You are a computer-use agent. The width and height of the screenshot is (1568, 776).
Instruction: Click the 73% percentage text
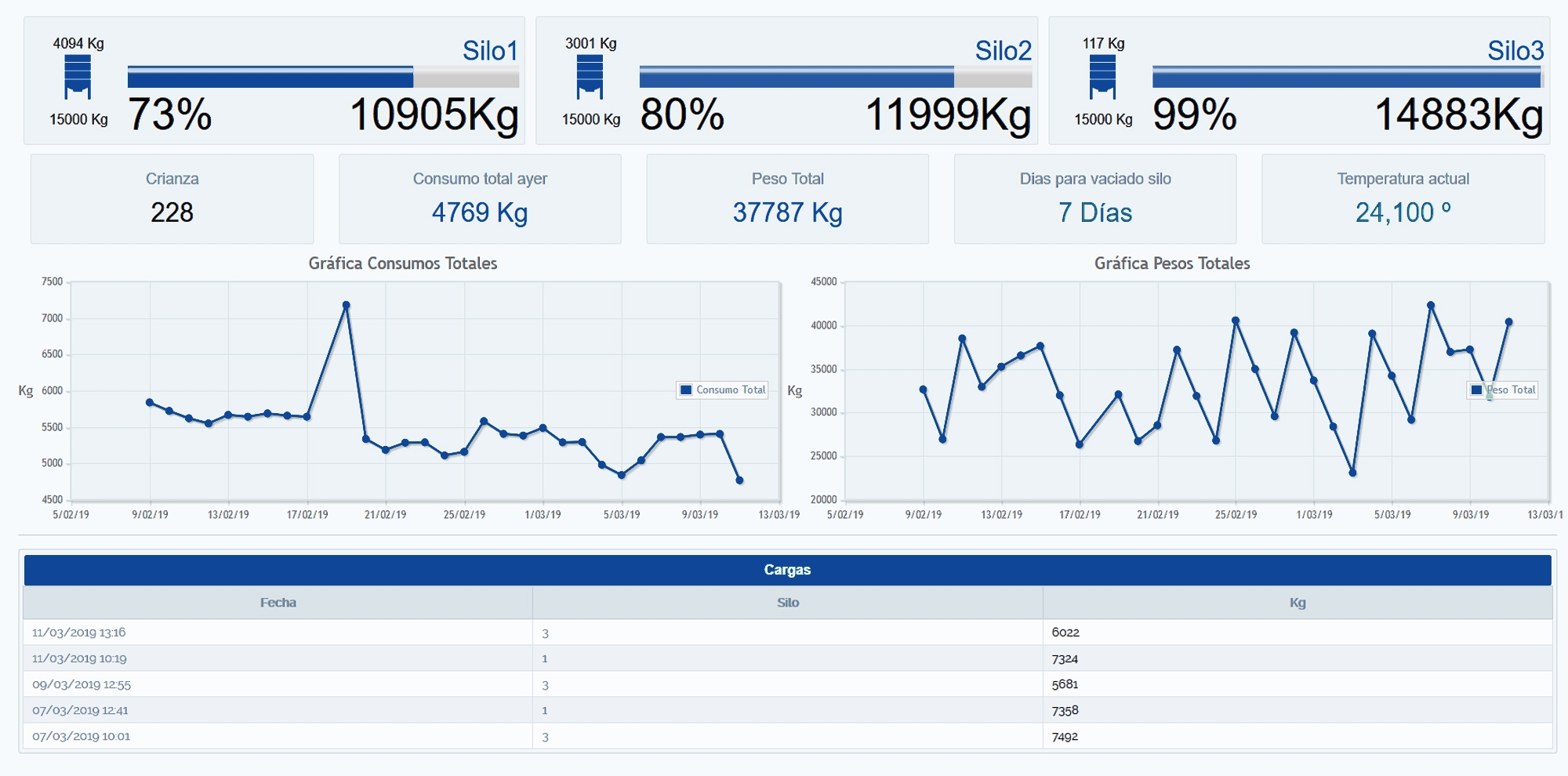point(170,114)
